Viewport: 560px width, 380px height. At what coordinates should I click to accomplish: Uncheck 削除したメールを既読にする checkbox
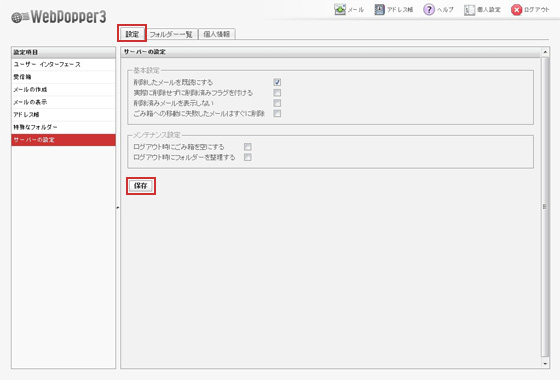point(277,82)
